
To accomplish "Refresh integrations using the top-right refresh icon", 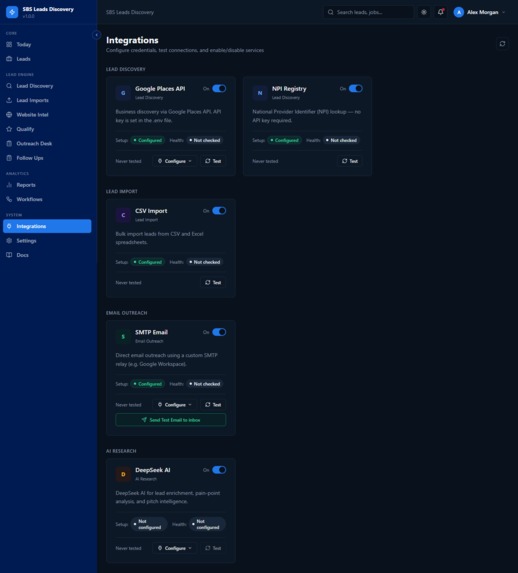I will click(503, 44).
